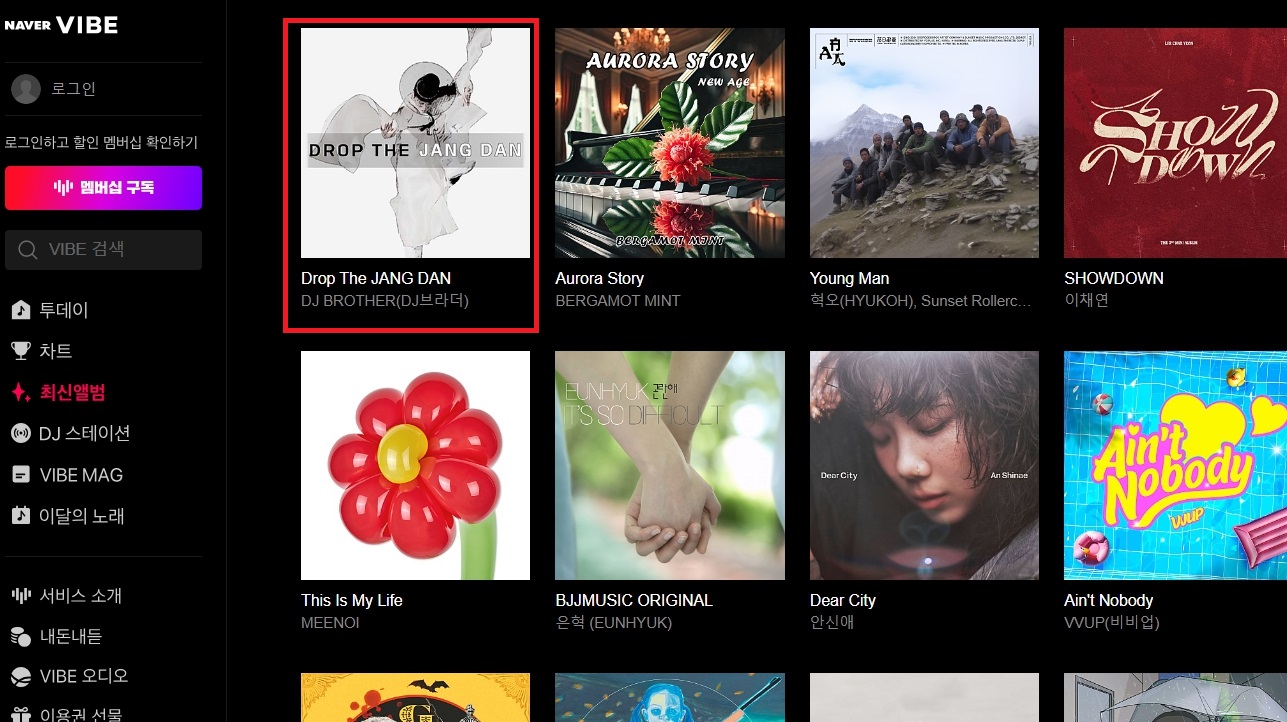Image resolution: width=1287 pixels, height=722 pixels.
Task: Click the search magnifier icon
Action: [29, 250]
